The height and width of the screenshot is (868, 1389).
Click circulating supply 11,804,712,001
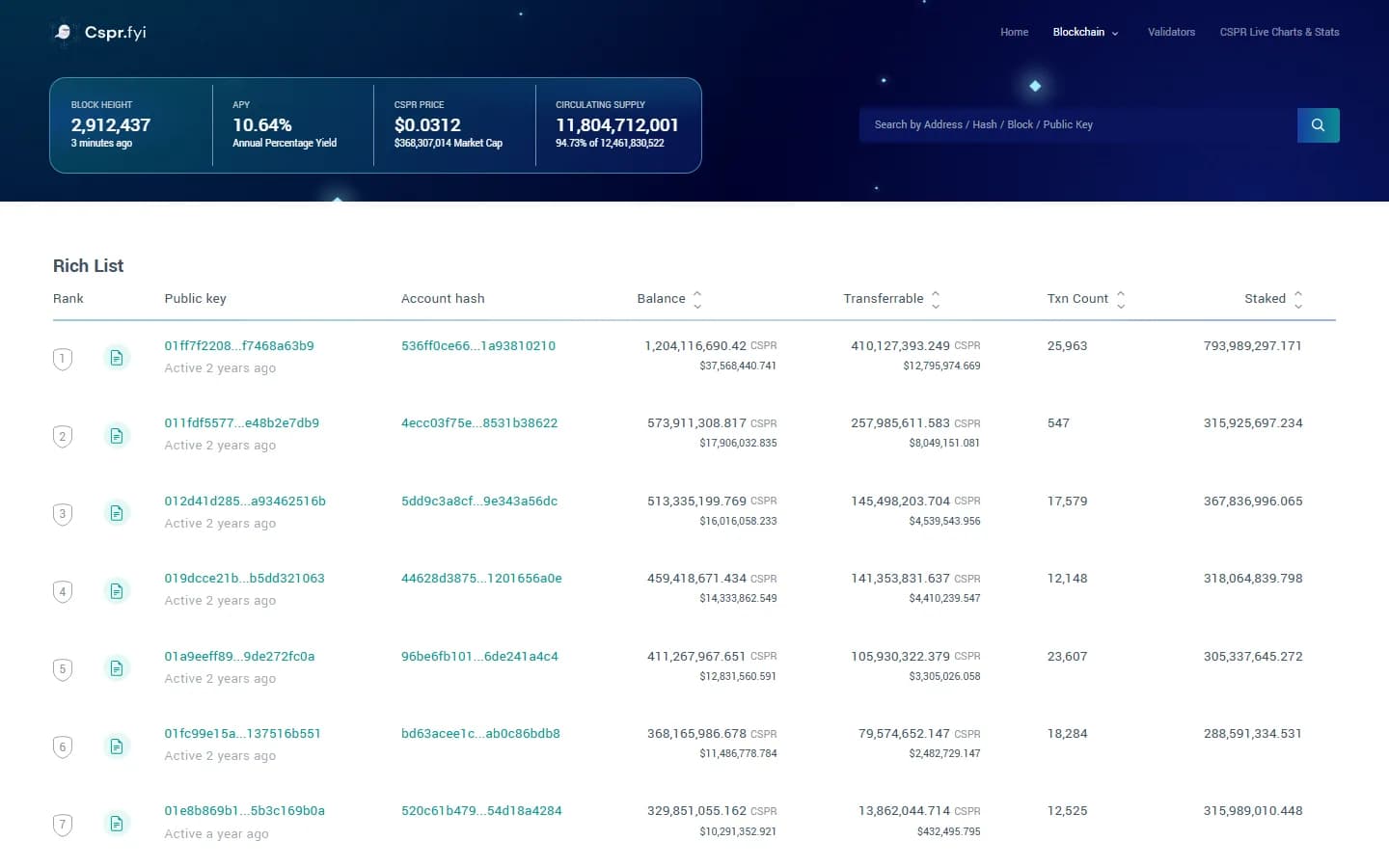(x=617, y=125)
